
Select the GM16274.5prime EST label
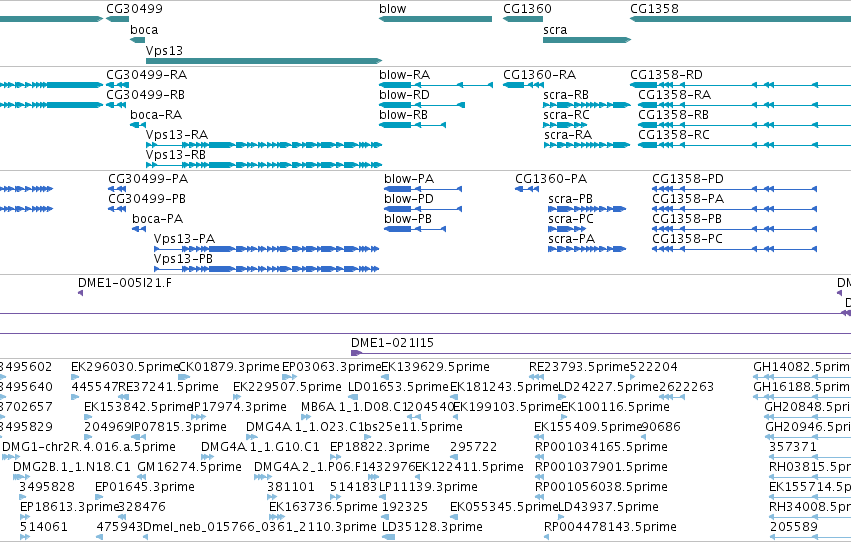coord(189,468)
